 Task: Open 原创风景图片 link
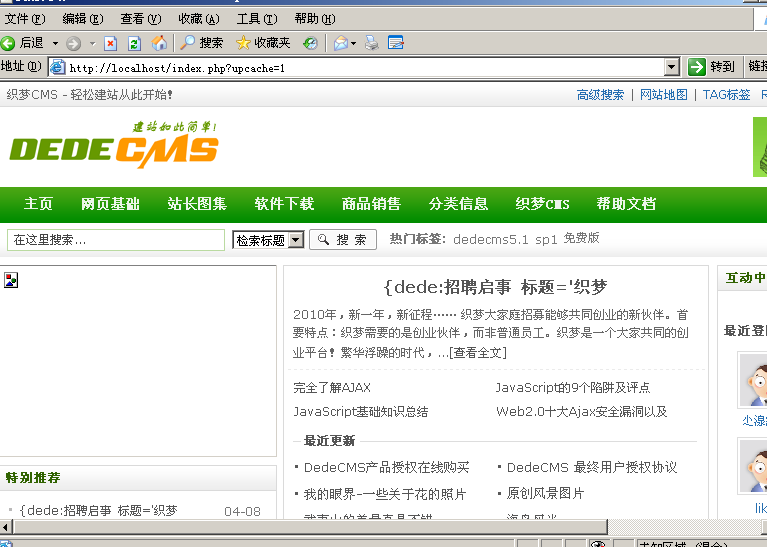click(x=545, y=494)
